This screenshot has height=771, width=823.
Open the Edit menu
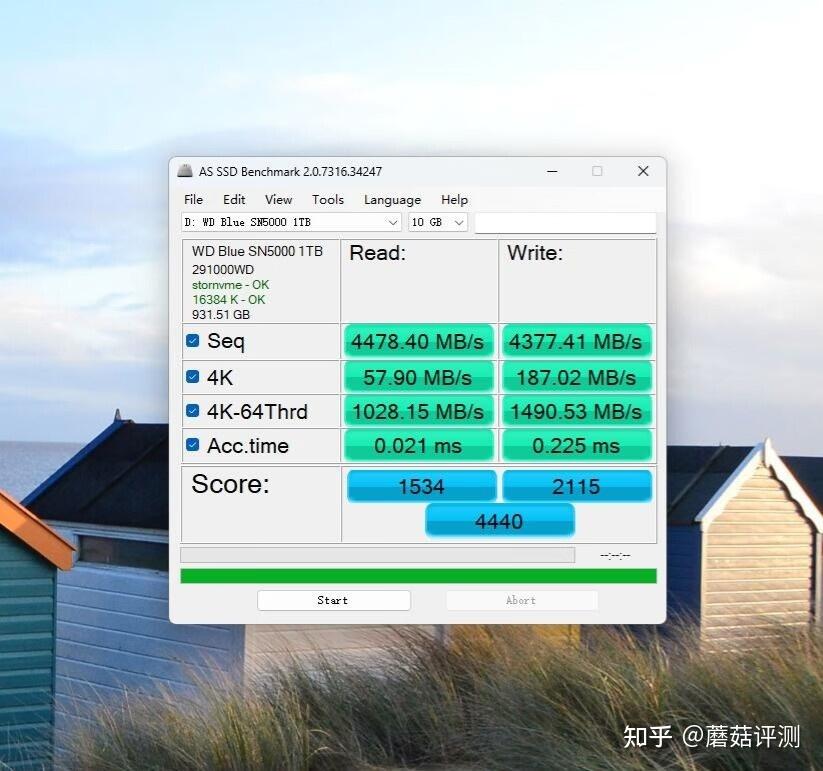(233, 199)
